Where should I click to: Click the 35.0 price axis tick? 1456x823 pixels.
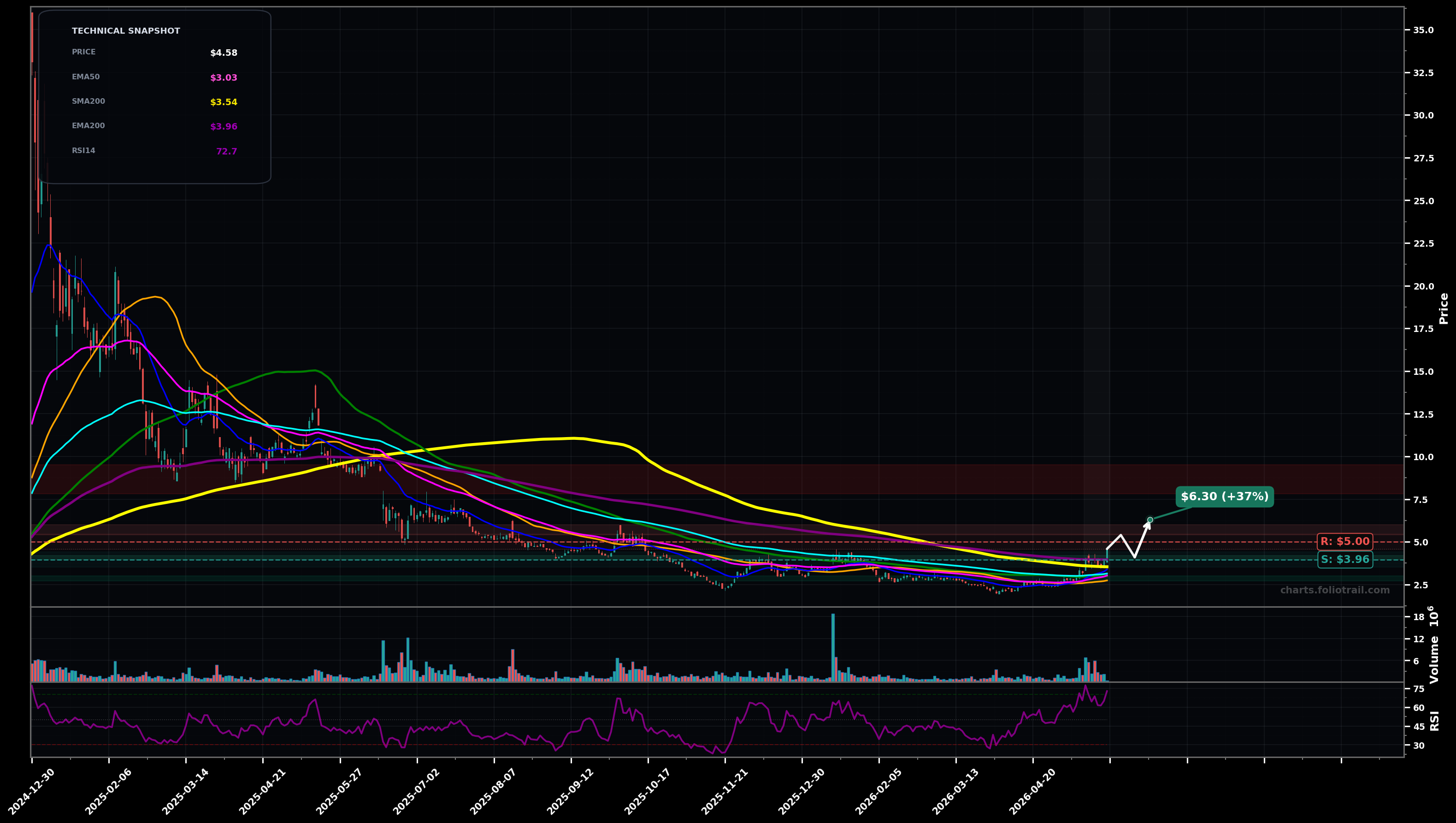tap(1423, 30)
